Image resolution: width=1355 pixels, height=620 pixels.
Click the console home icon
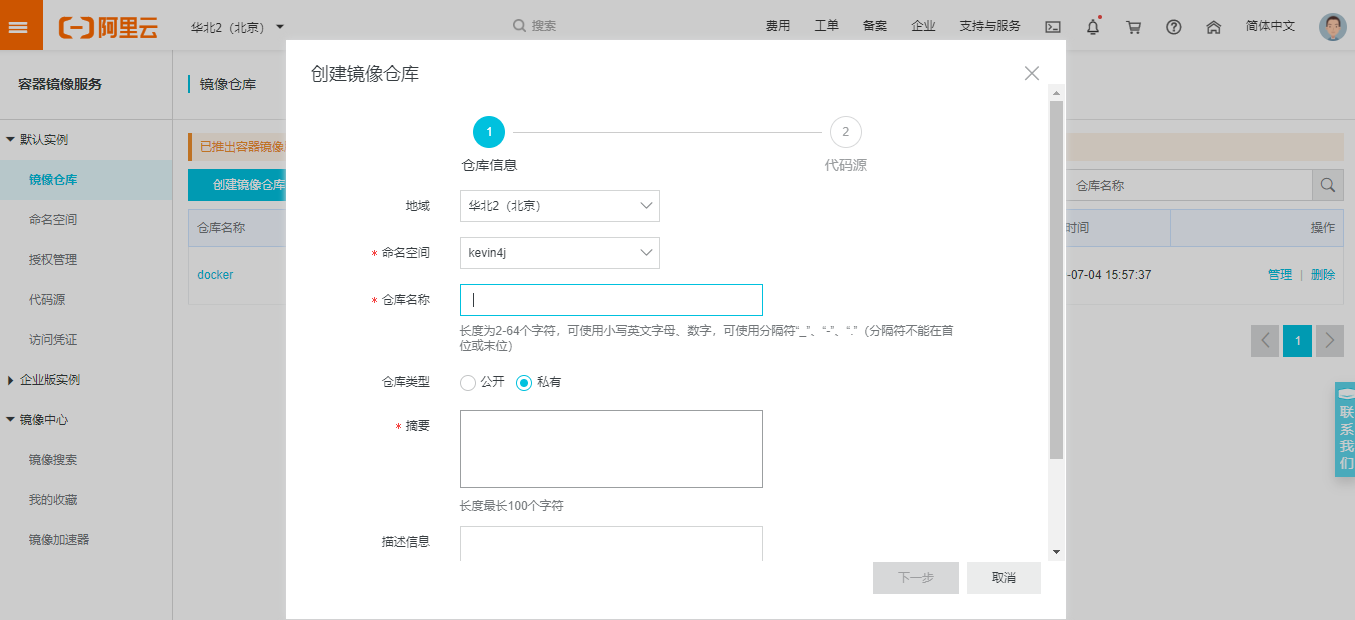click(1214, 27)
